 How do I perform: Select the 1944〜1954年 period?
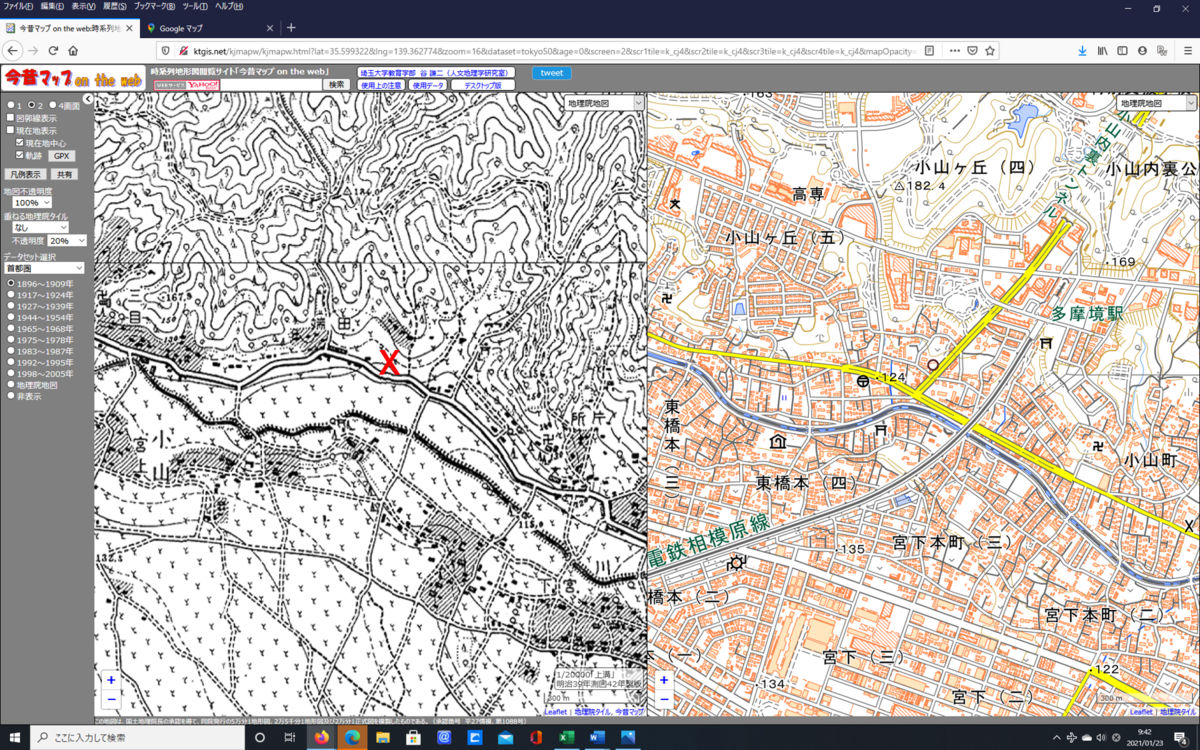coord(11,318)
